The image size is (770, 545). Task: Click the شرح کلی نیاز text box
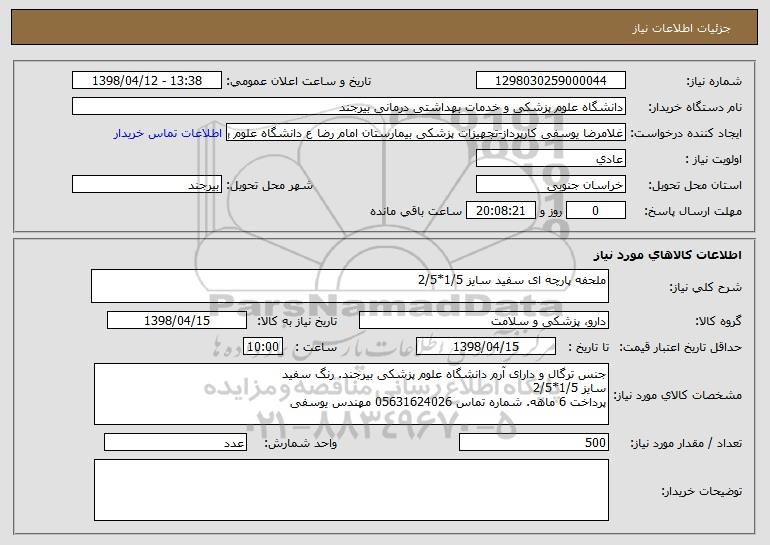350,286
